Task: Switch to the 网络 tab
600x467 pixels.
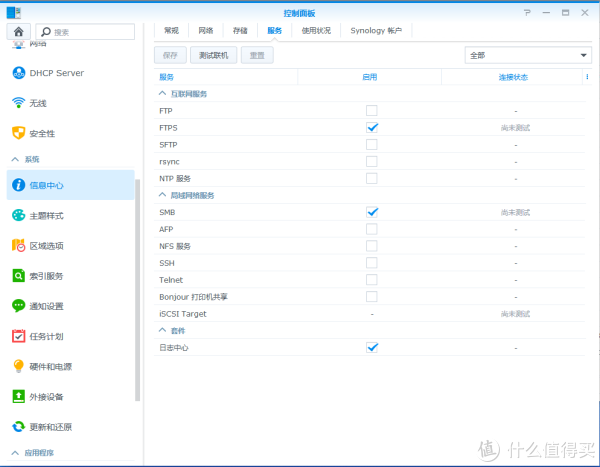Action: (x=205, y=31)
